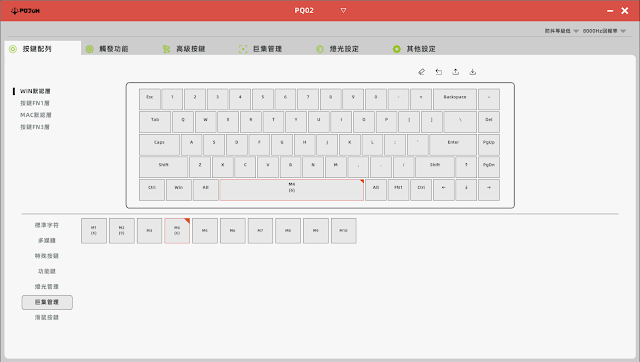This screenshot has height=362, width=640.
Task: Select the right Shift key
Action: [435, 167]
